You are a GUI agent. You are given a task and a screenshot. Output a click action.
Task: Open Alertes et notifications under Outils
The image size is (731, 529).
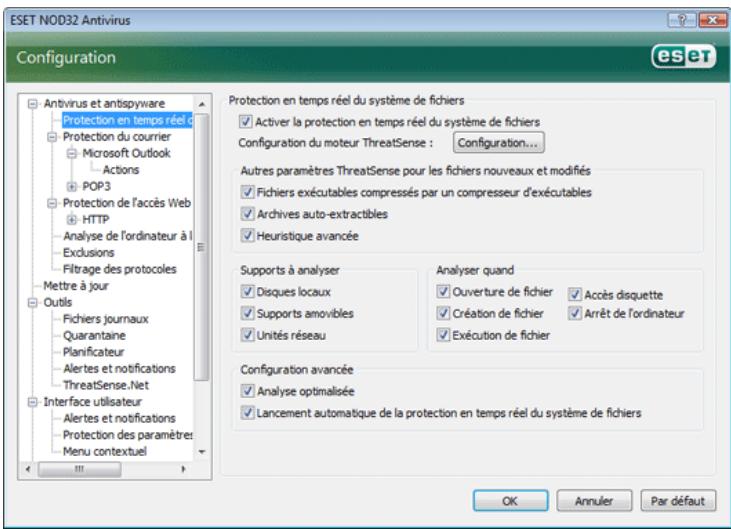[119, 369]
